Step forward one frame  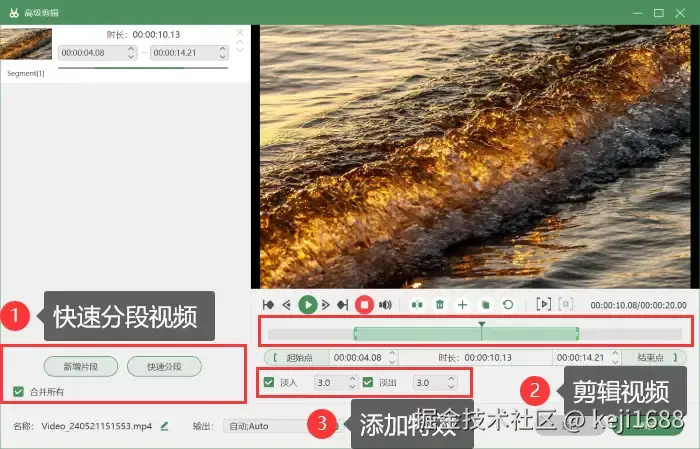(x=325, y=305)
